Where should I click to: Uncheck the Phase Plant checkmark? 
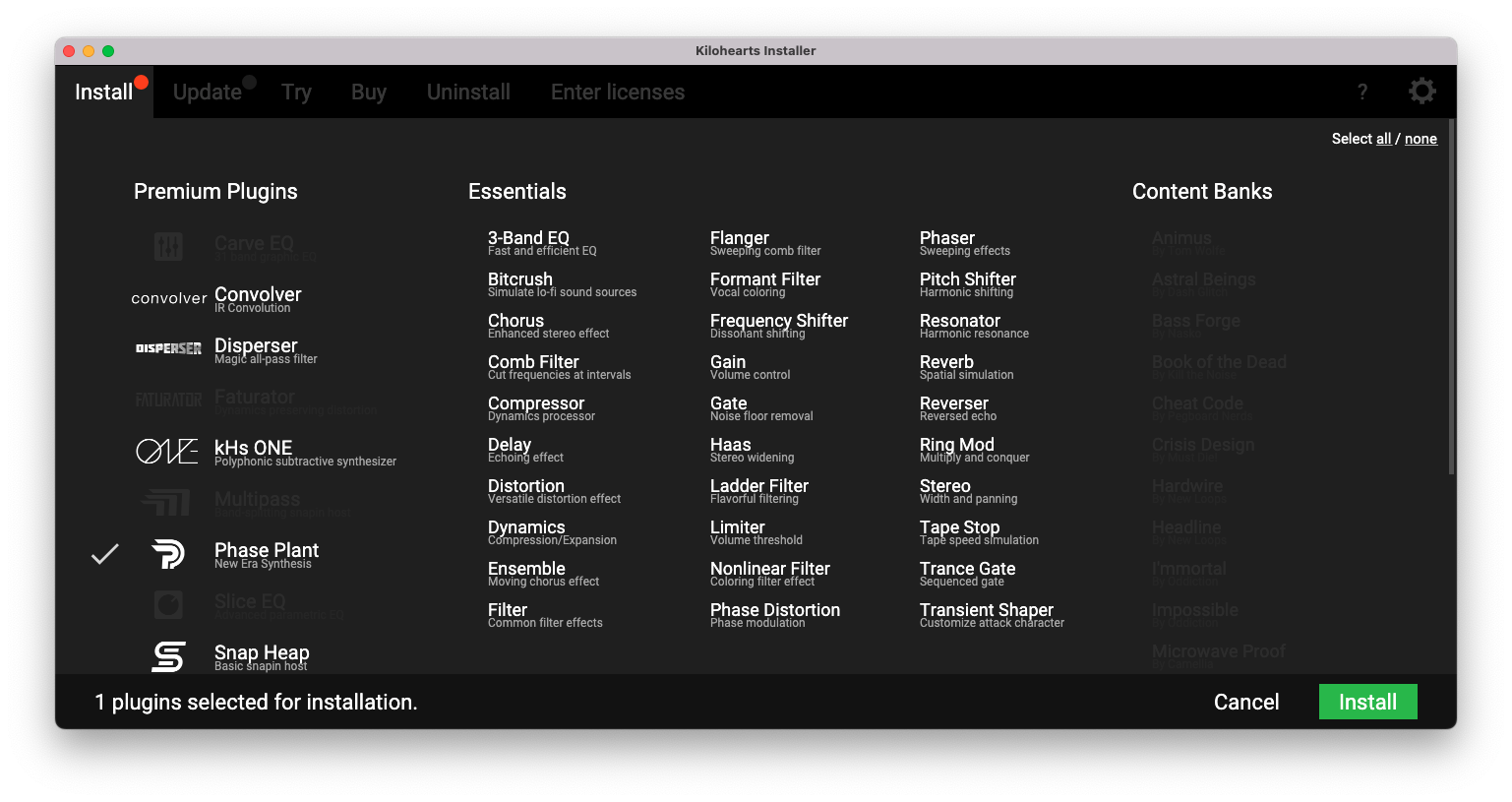pyautogui.click(x=105, y=554)
